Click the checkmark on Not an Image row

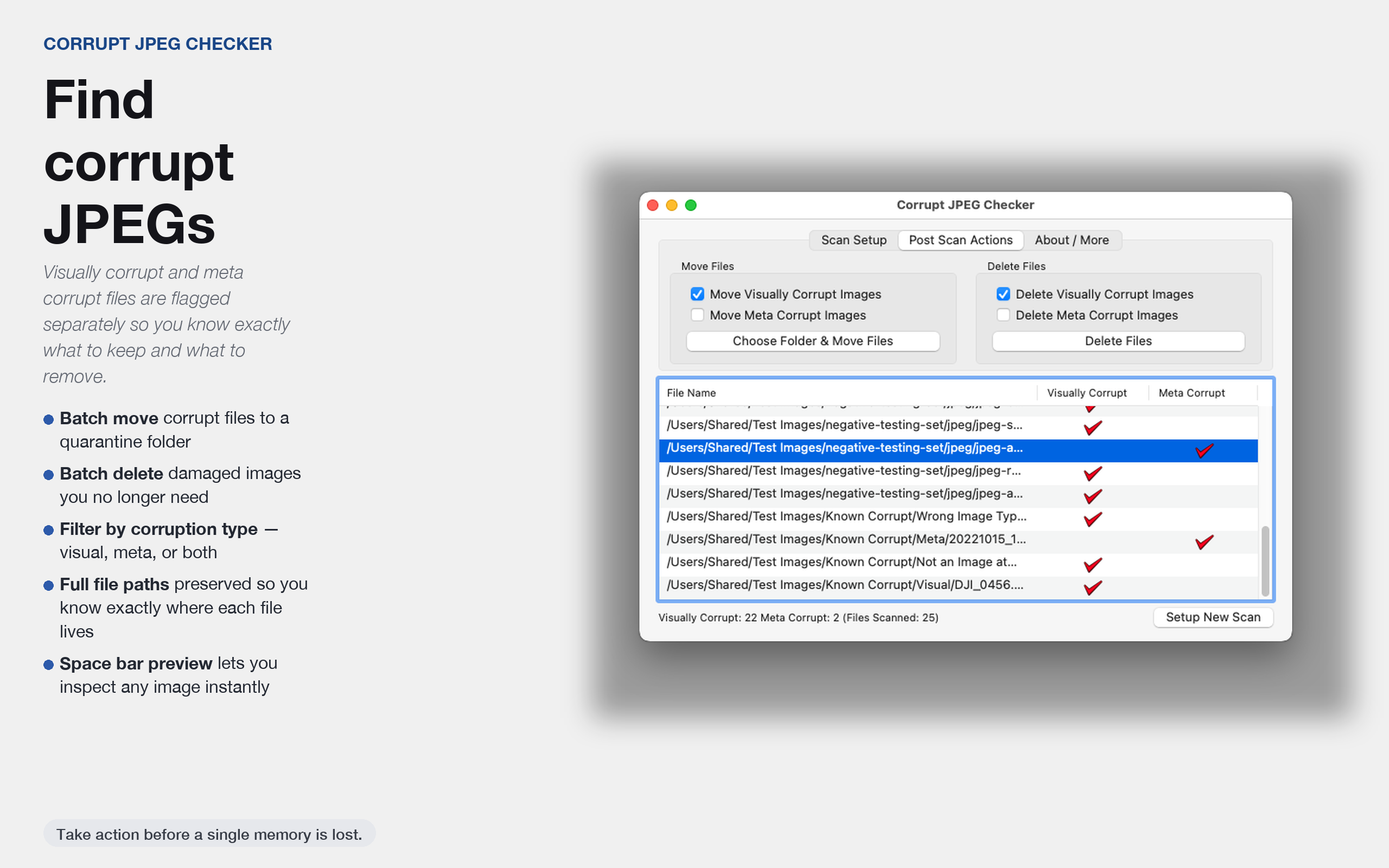[1092, 564]
